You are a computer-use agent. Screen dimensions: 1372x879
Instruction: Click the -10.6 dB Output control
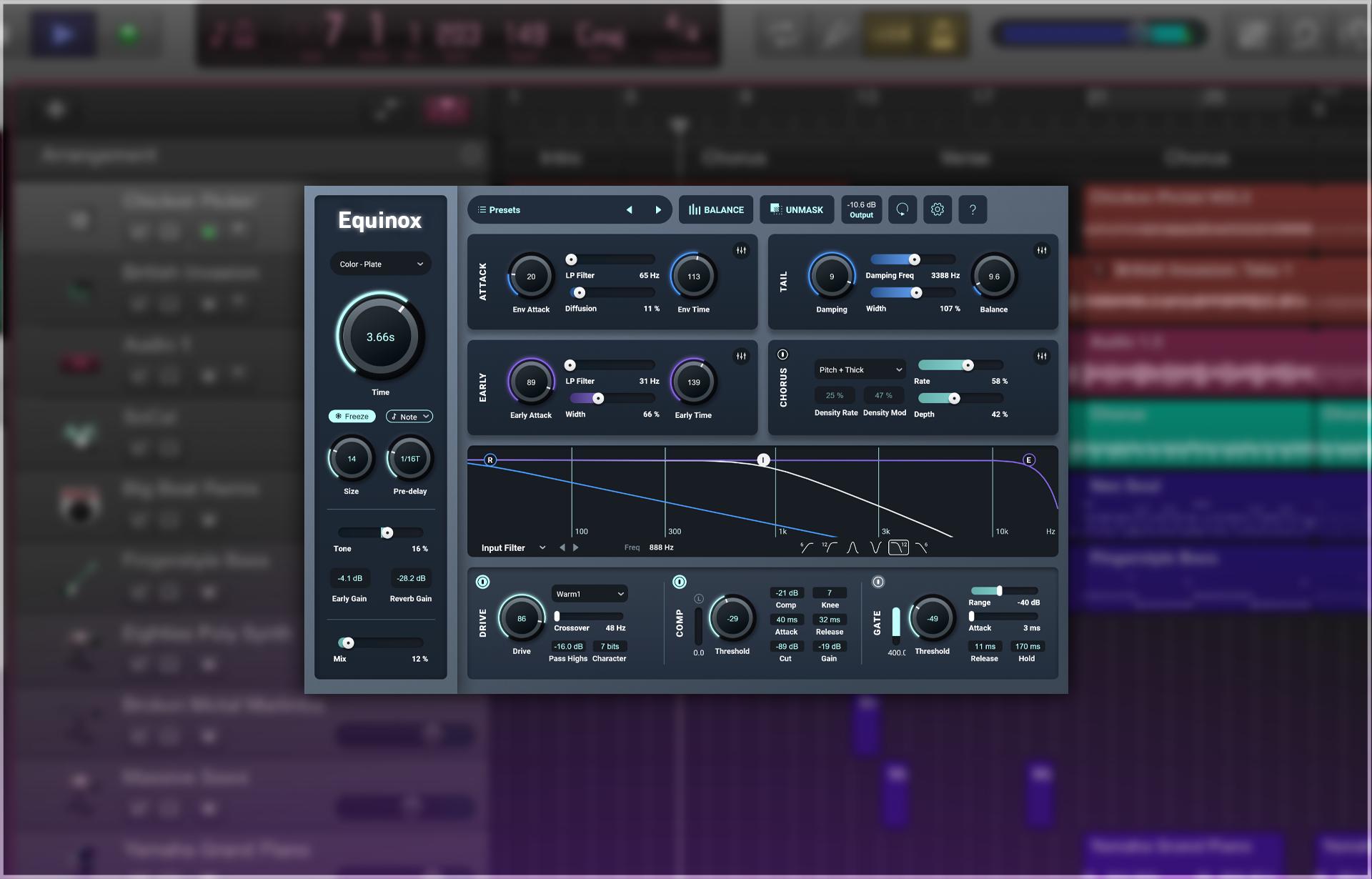[x=861, y=209]
